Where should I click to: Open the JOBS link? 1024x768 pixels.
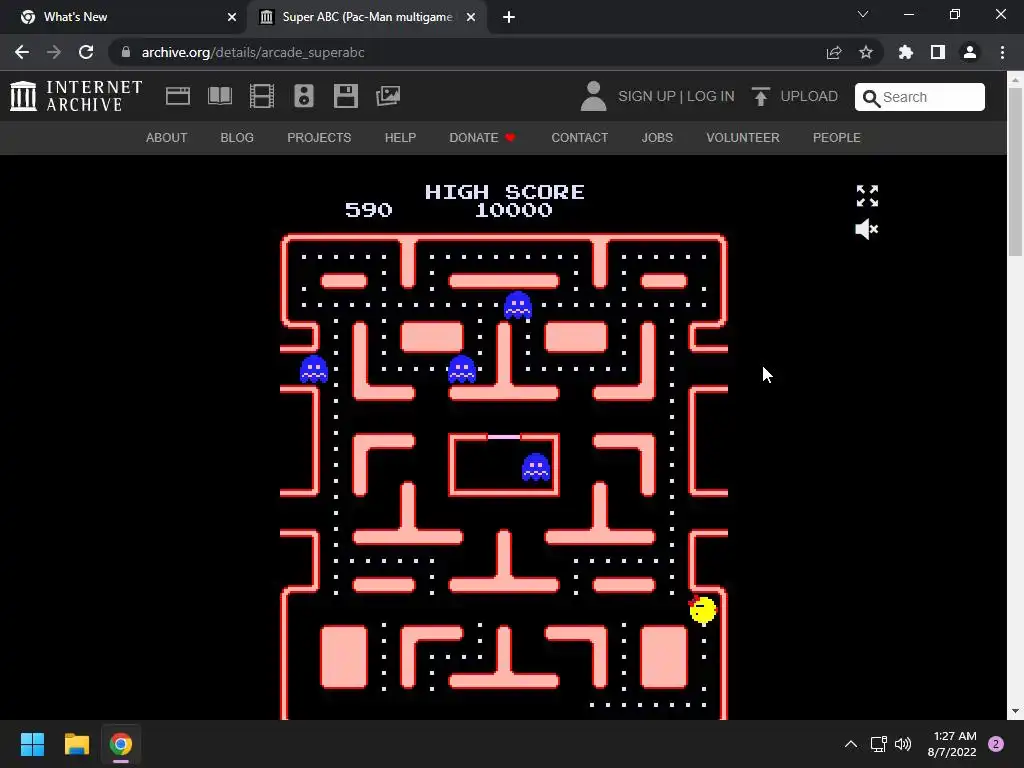coord(657,138)
